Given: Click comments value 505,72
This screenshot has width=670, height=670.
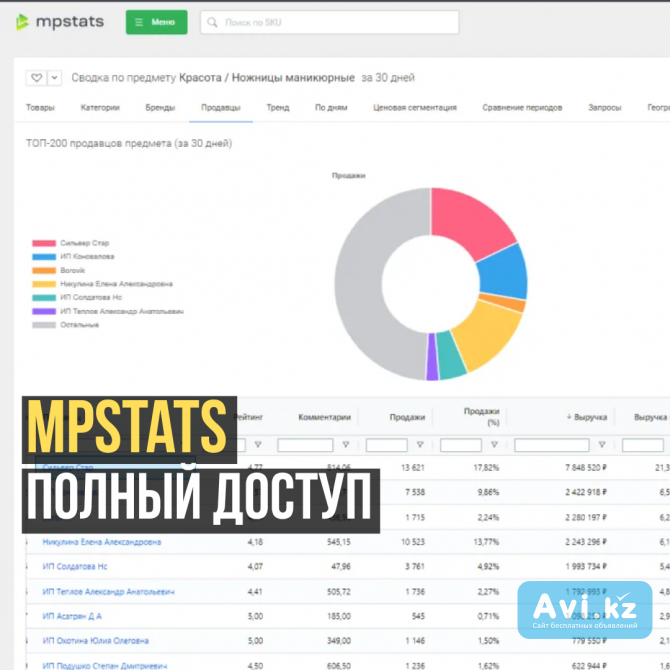Looking at the screenshot, I should pos(339,592).
